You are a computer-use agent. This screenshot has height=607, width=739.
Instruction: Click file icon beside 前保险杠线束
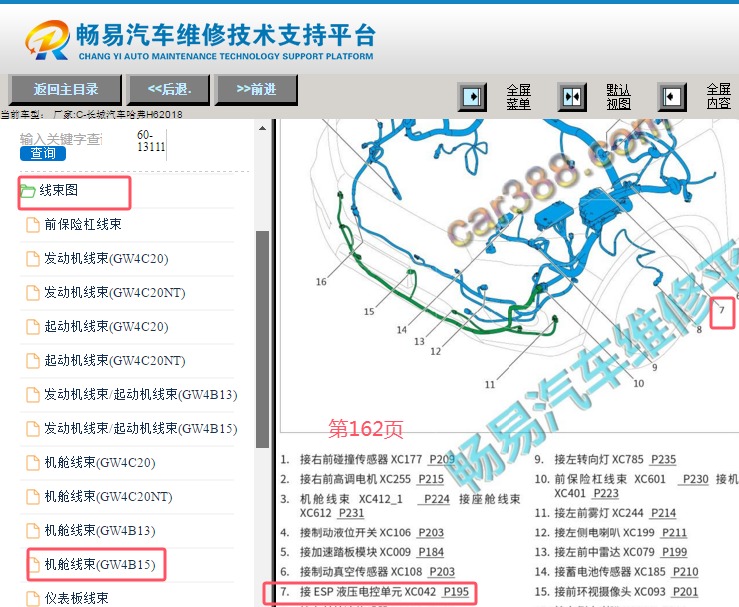tap(33, 225)
